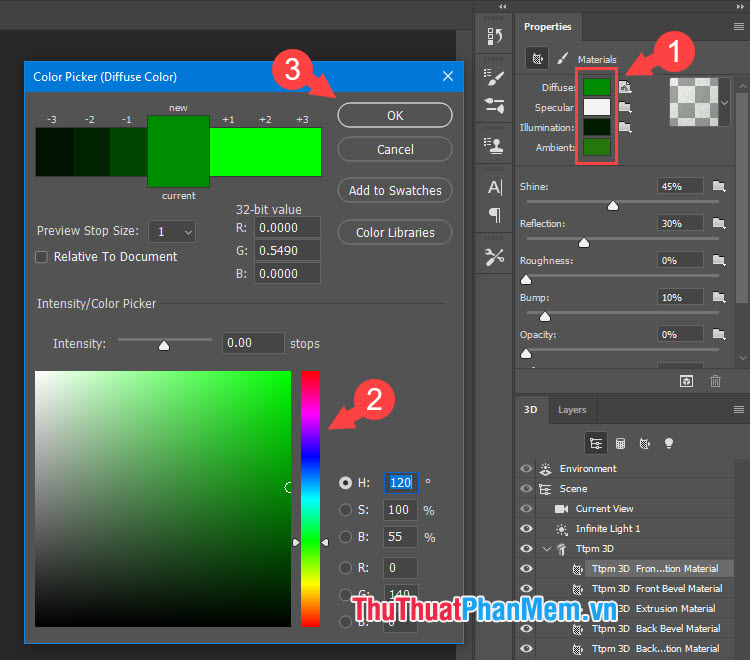
Task: Click OK in the Color Picker
Action: [395, 115]
